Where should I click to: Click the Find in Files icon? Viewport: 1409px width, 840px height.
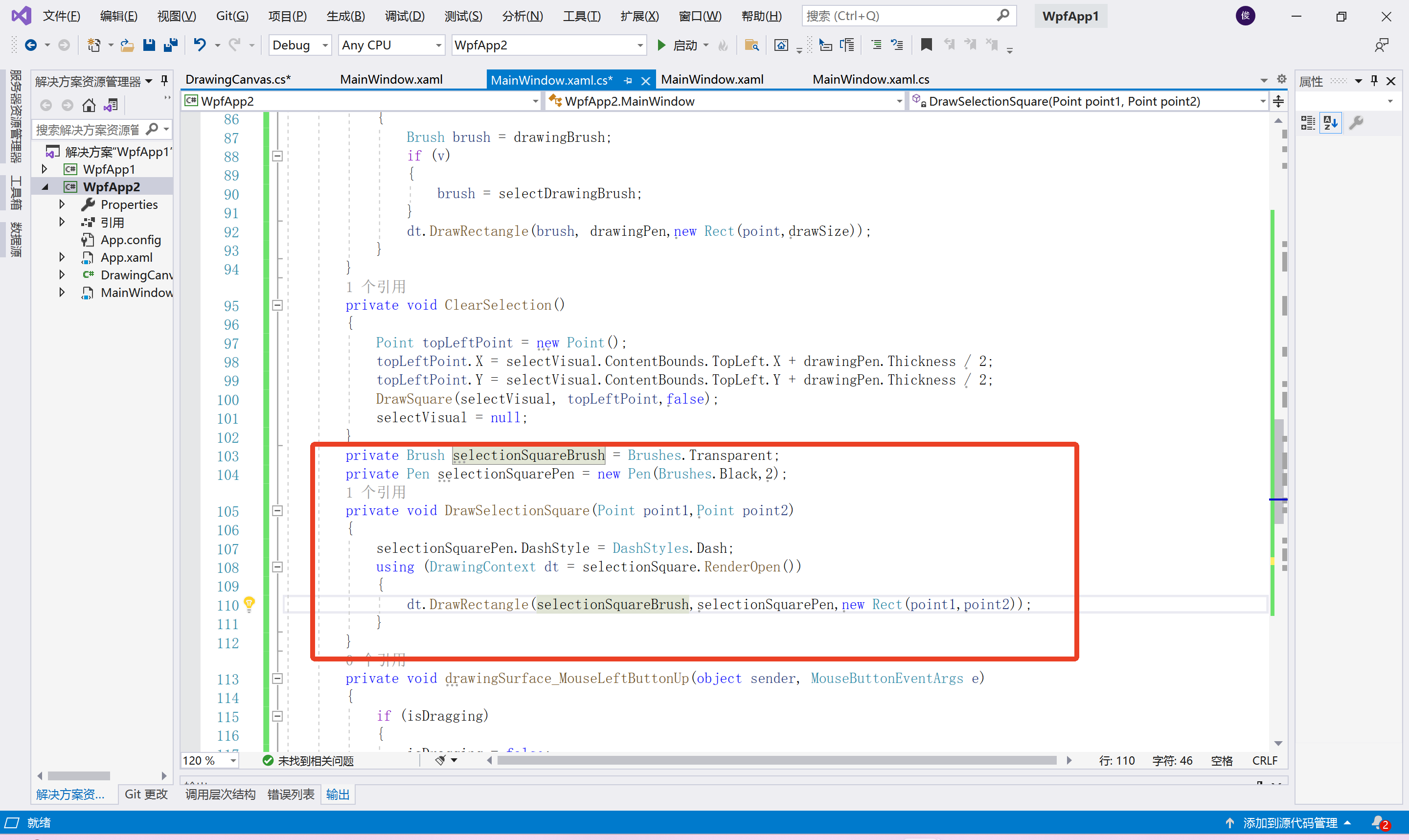coord(751,45)
